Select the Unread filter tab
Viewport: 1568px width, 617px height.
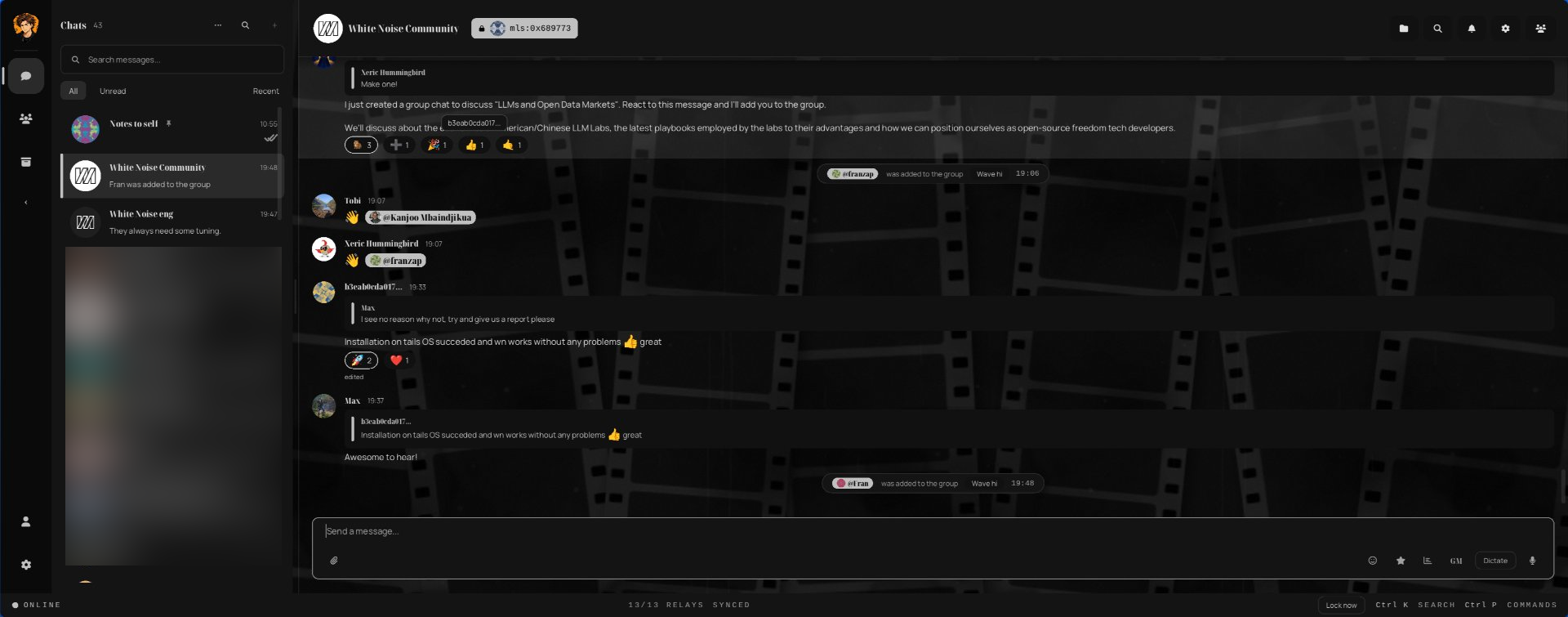[x=113, y=92]
